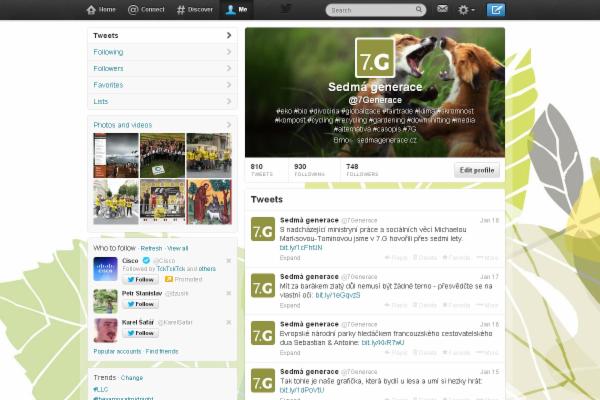
Task: Open the Discover tab
Action: point(195,10)
